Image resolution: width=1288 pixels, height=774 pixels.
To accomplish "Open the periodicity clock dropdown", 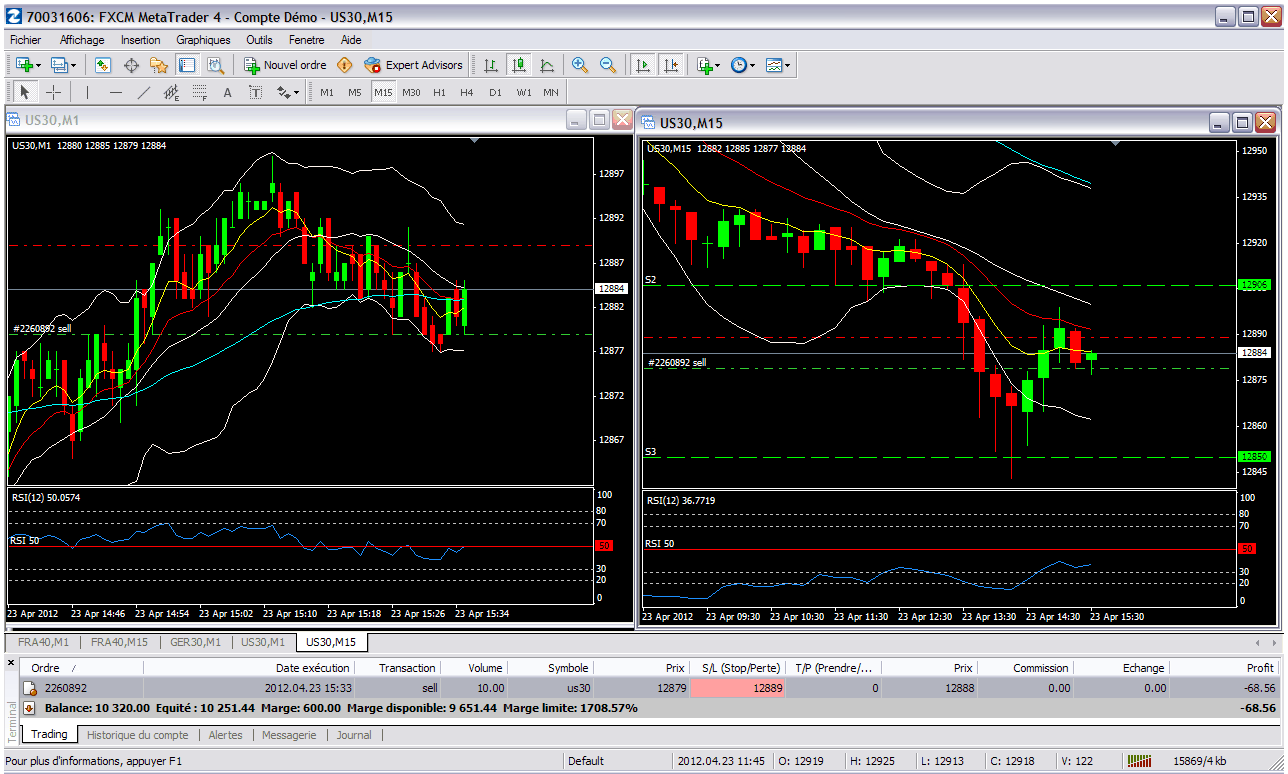I will pyautogui.click(x=742, y=65).
